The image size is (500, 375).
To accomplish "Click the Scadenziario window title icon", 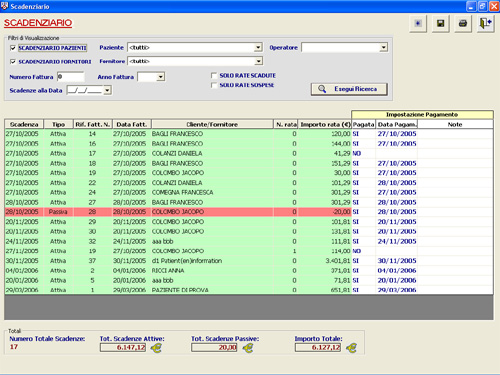I will pos(4,6).
